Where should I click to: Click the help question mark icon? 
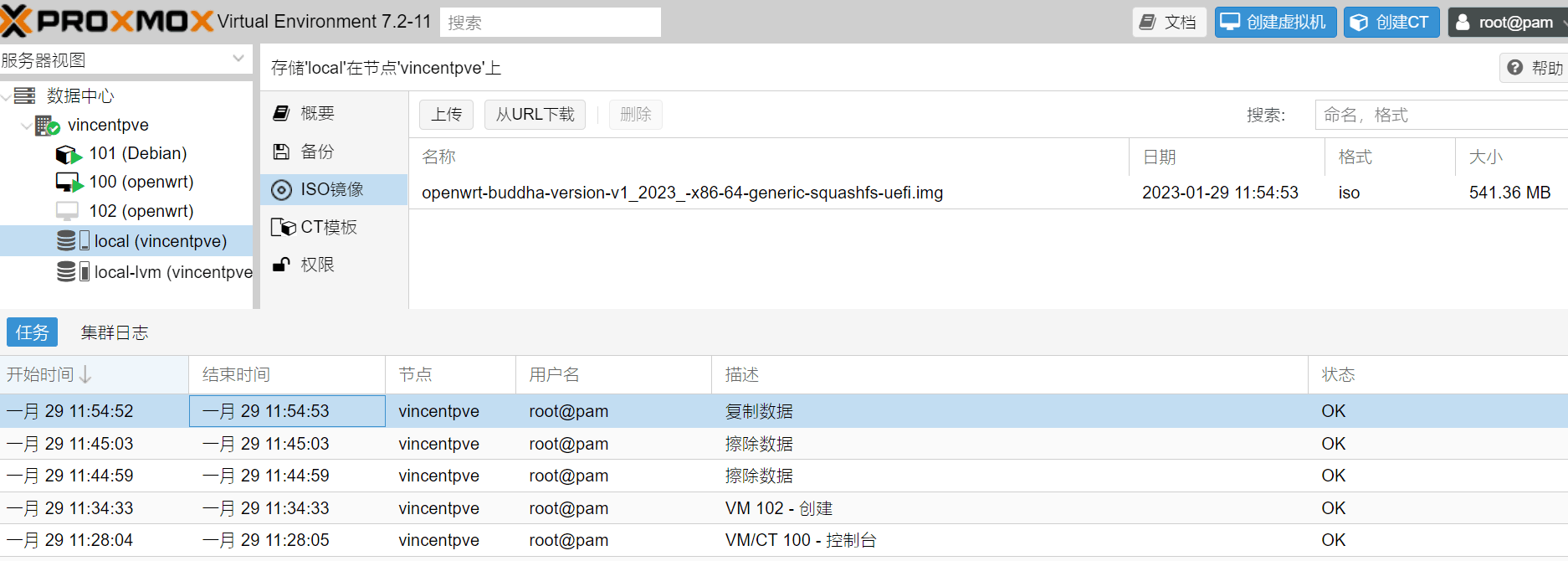pyautogui.click(x=1515, y=68)
